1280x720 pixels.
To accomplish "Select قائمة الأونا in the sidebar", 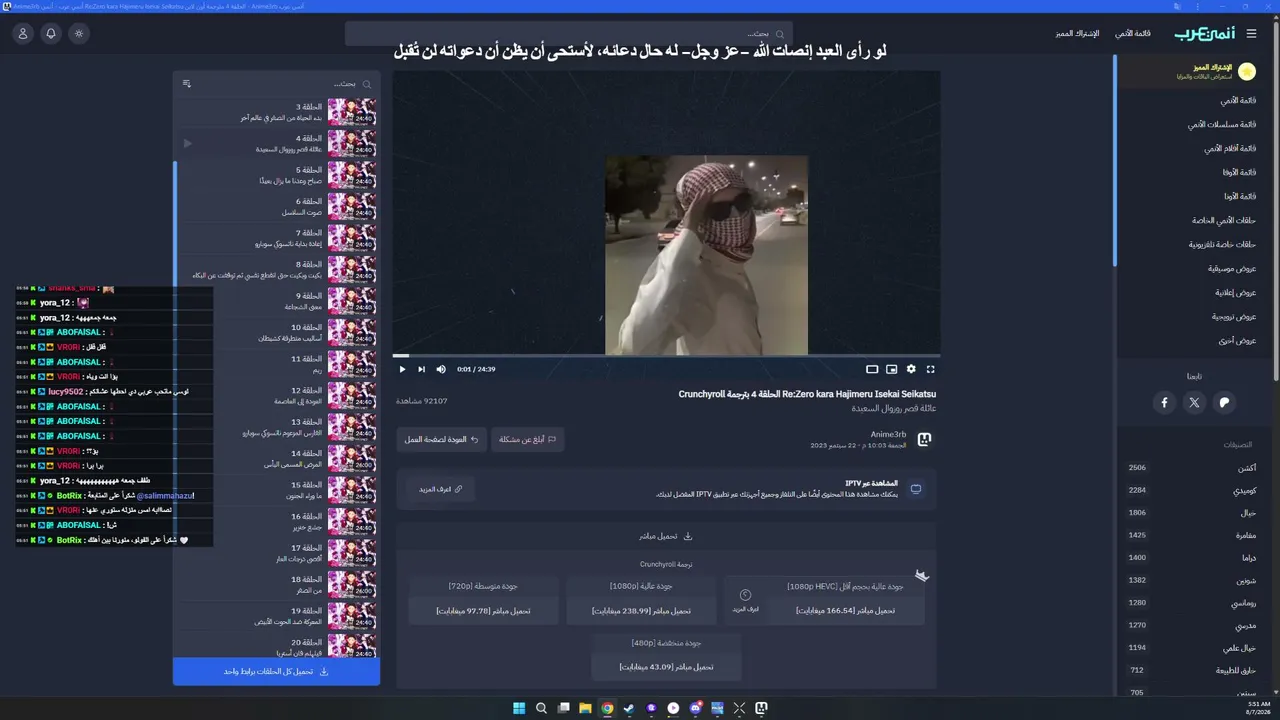I will pos(1240,196).
